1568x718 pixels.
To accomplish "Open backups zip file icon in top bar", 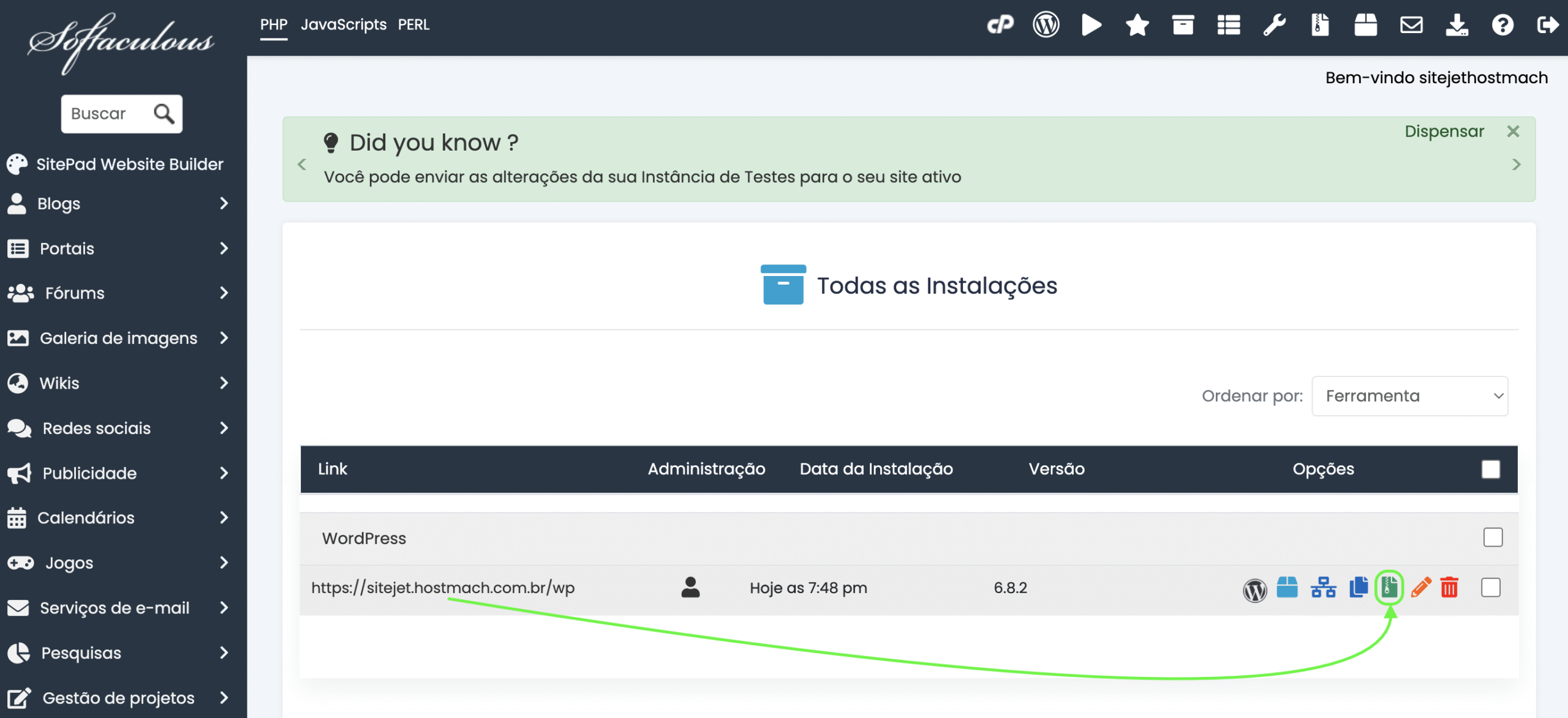I will (1320, 25).
